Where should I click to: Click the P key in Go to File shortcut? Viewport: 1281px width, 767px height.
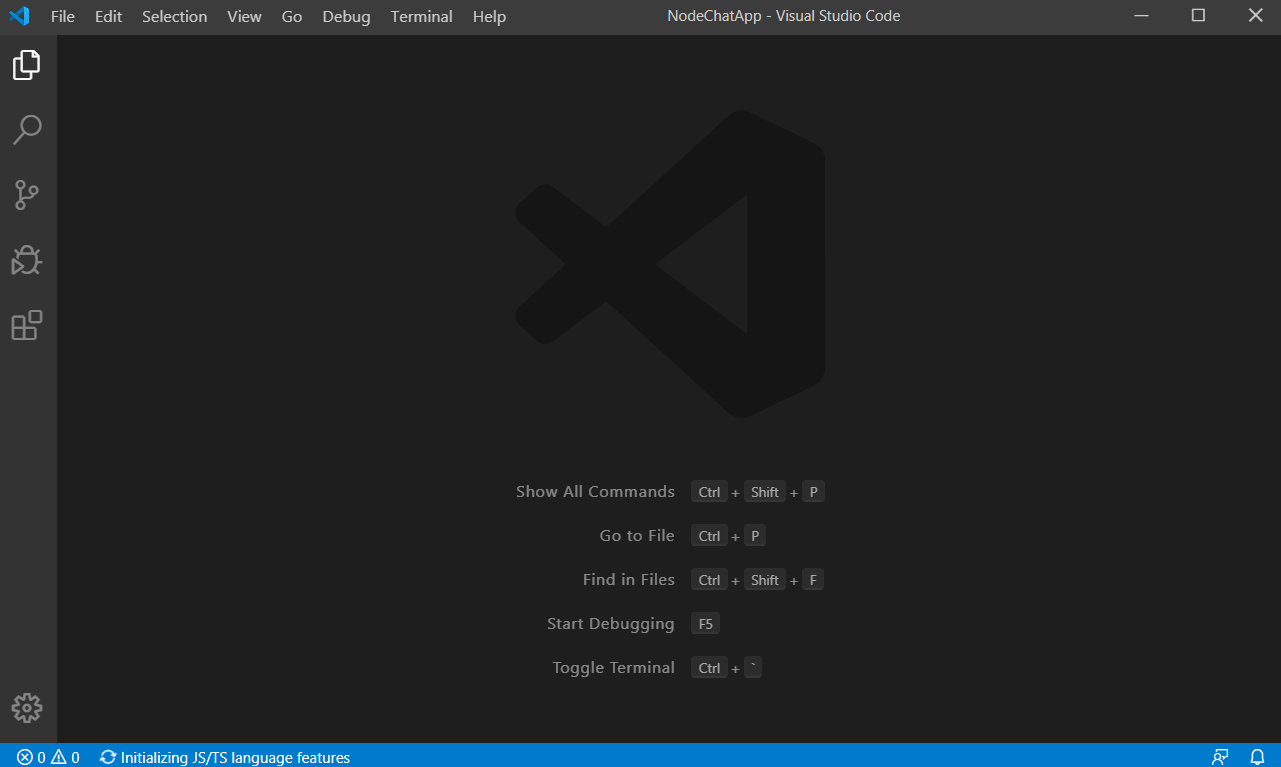coord(755,536)
